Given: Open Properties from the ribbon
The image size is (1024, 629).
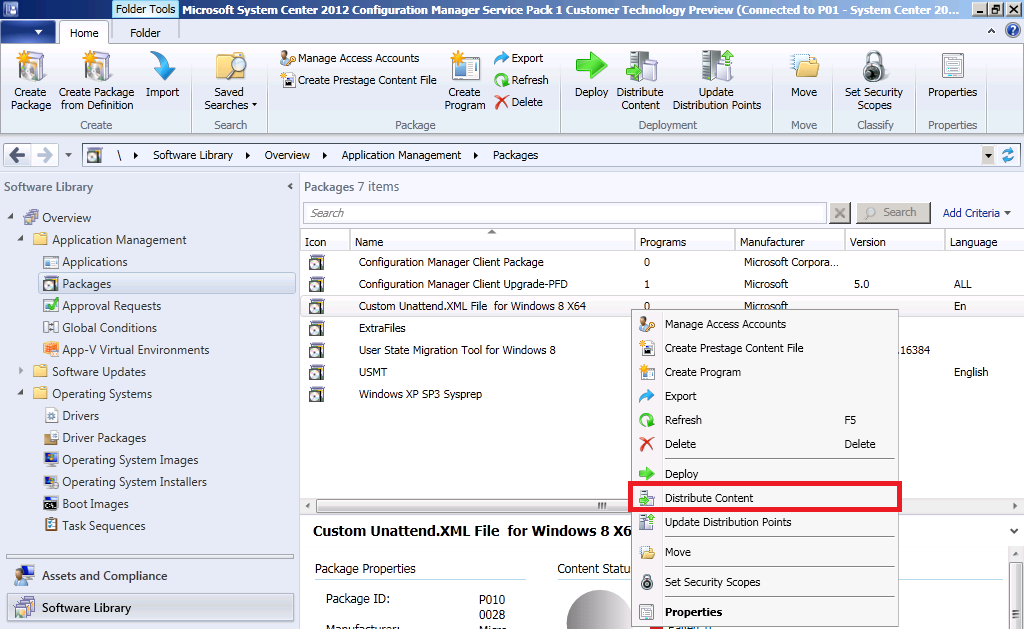Looking at the screenshot, I should click(952, 74).
